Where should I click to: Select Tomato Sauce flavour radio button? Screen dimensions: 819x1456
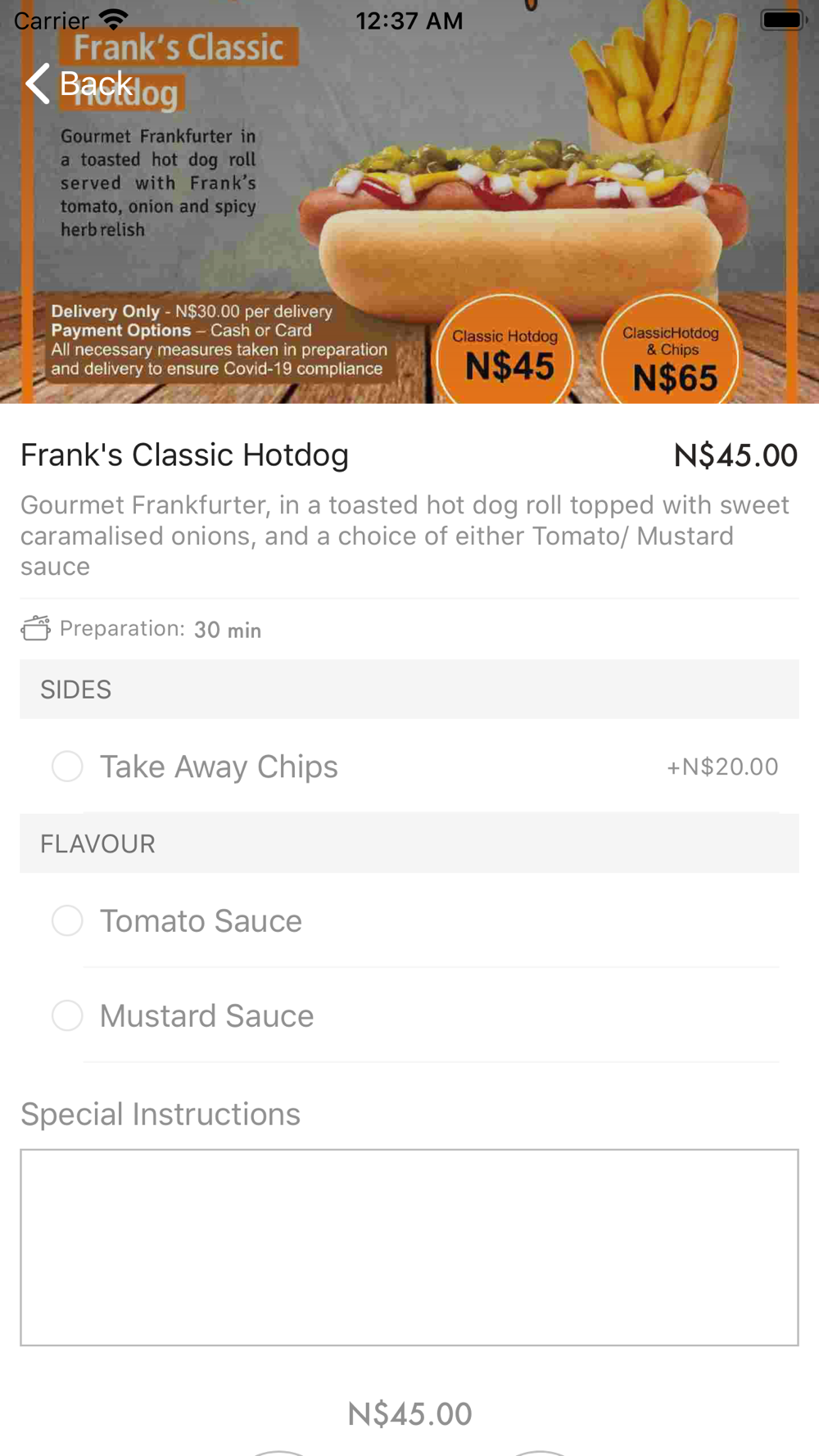[x=67, y=920]
